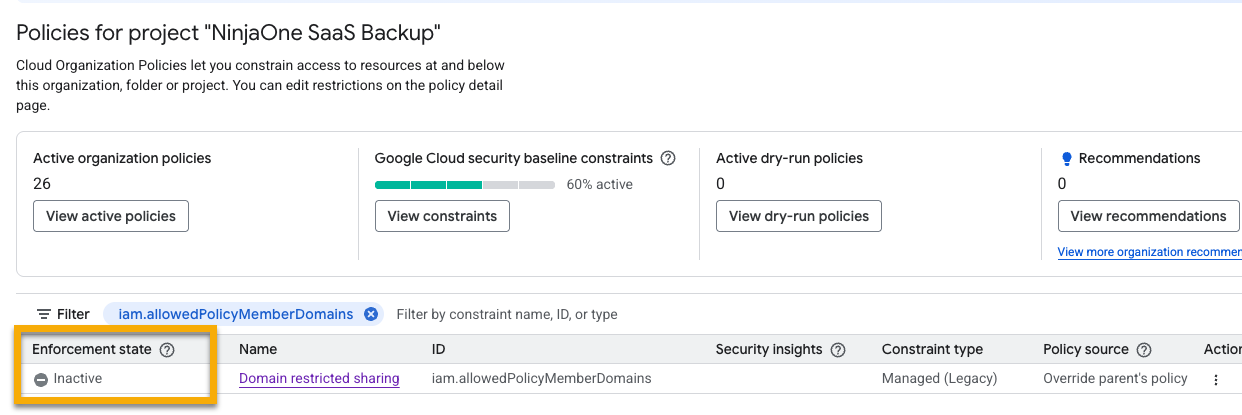
Task: Remove the iam.allowedPolicyMemberDomains filter chip
Action: point(371,314)
